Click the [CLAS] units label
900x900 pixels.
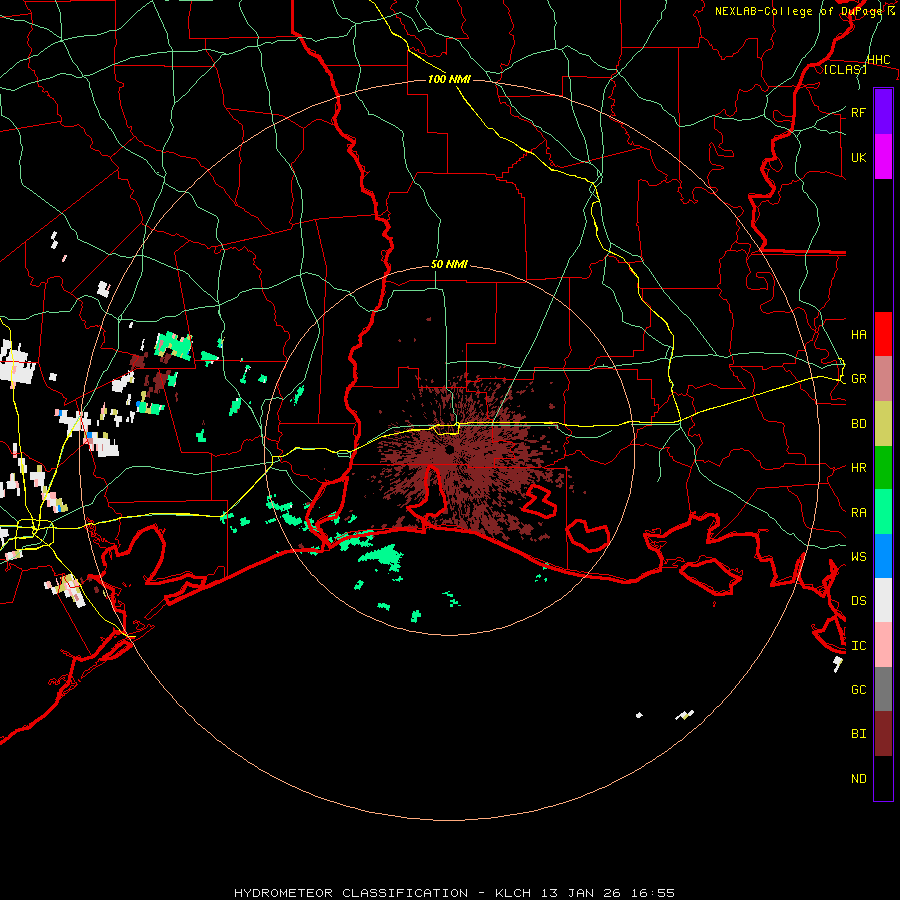(845, 69)
